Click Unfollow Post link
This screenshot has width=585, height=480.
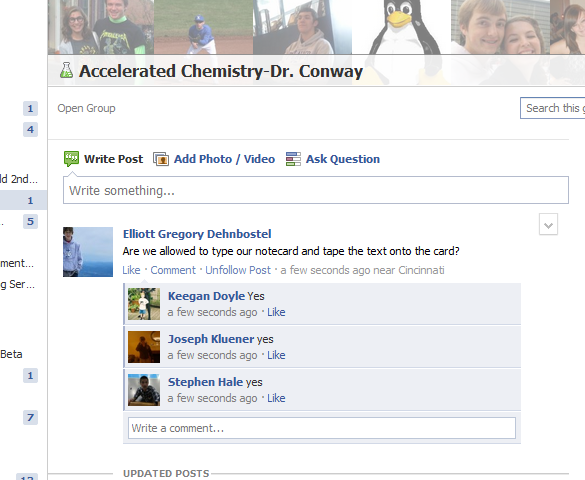click(x=238, y=270)
